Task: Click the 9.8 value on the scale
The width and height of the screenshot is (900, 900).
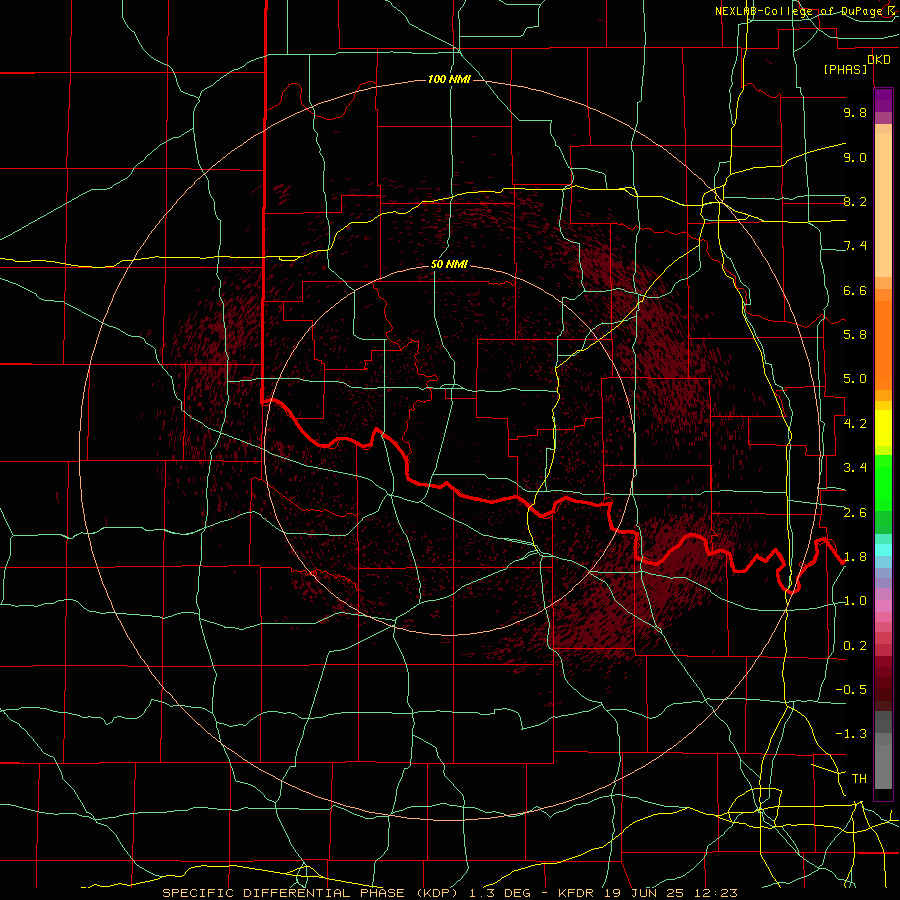Action: [855, 112]
